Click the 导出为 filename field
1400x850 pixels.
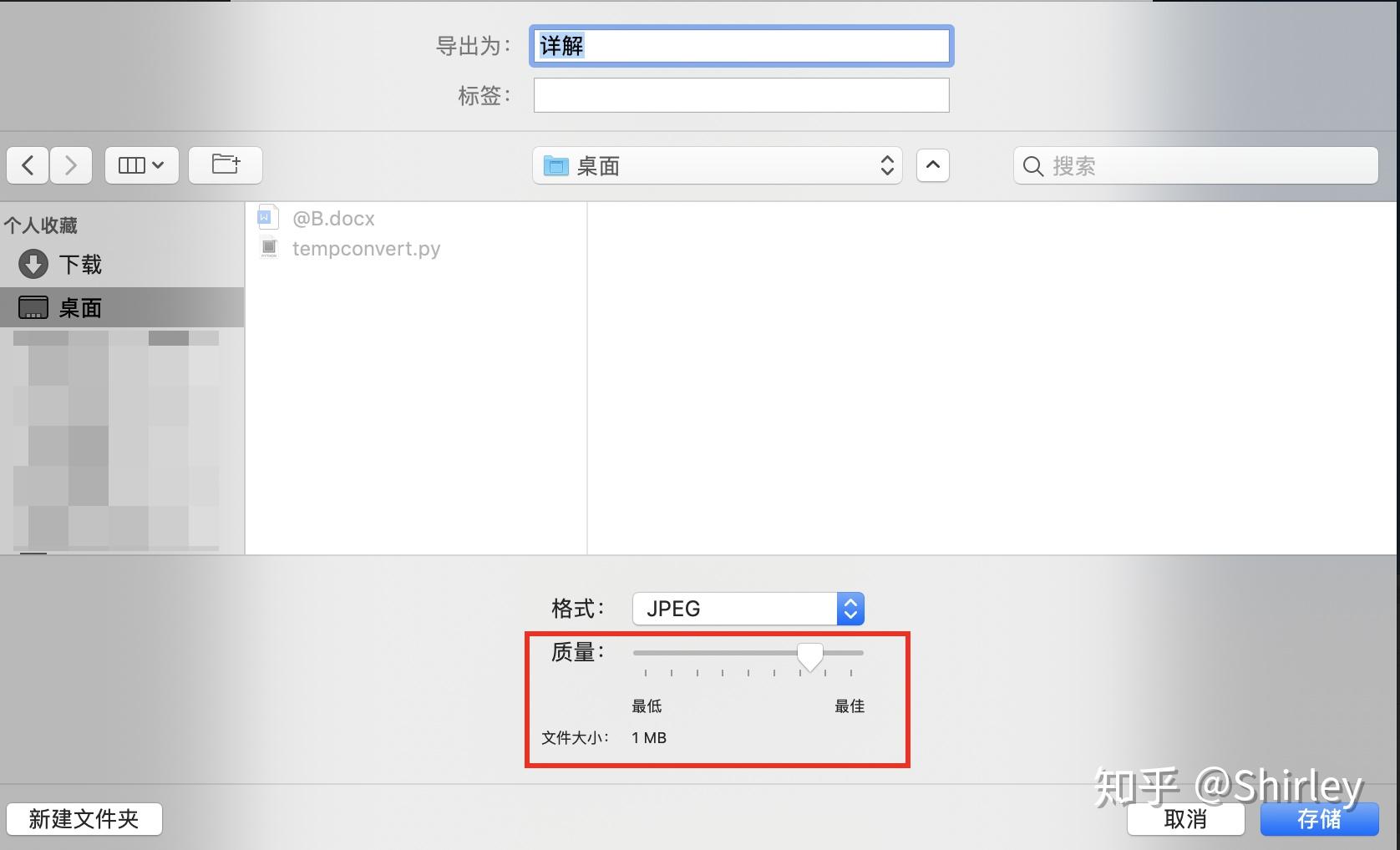(x=740, y=46)
